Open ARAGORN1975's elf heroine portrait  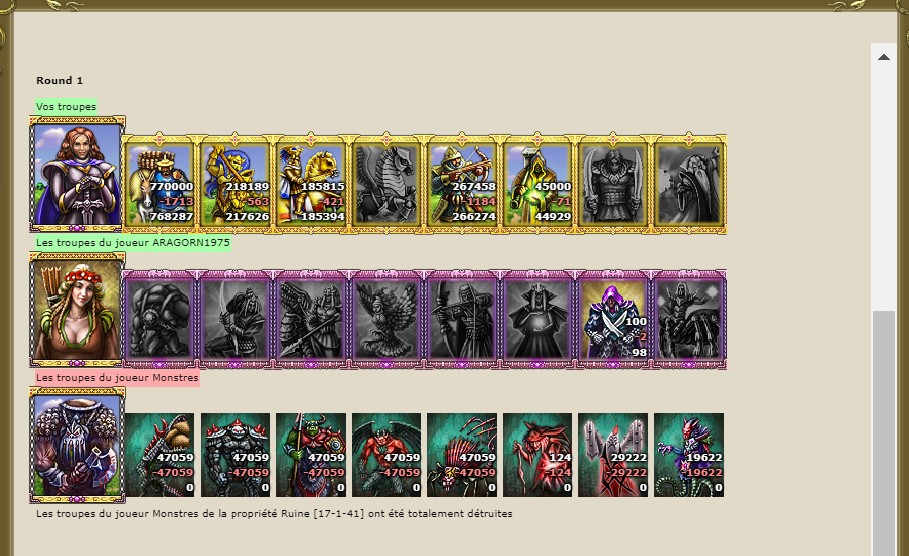[77, 310]
